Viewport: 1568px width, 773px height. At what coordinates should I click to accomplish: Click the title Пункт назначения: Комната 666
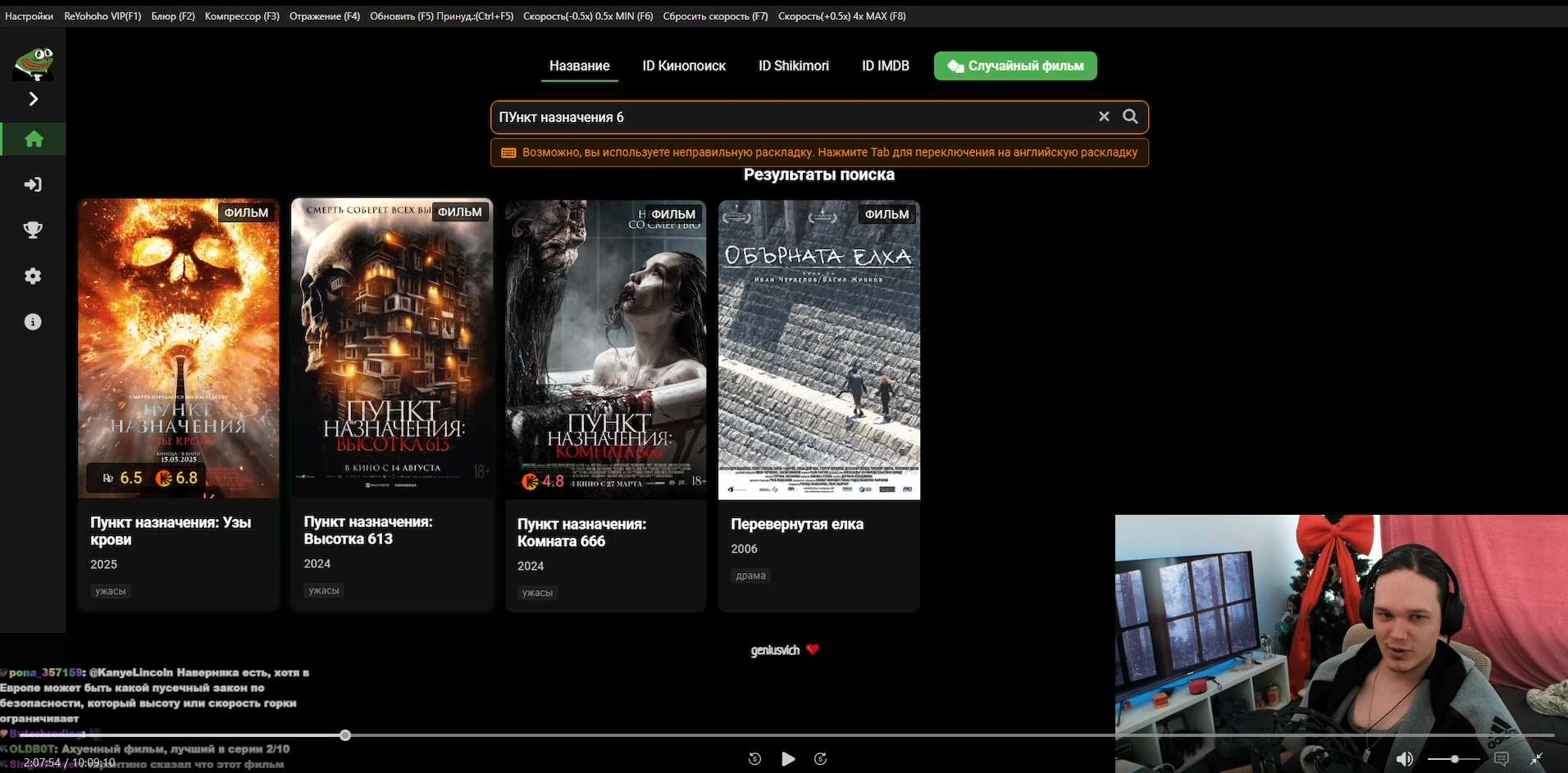[581, 533]
